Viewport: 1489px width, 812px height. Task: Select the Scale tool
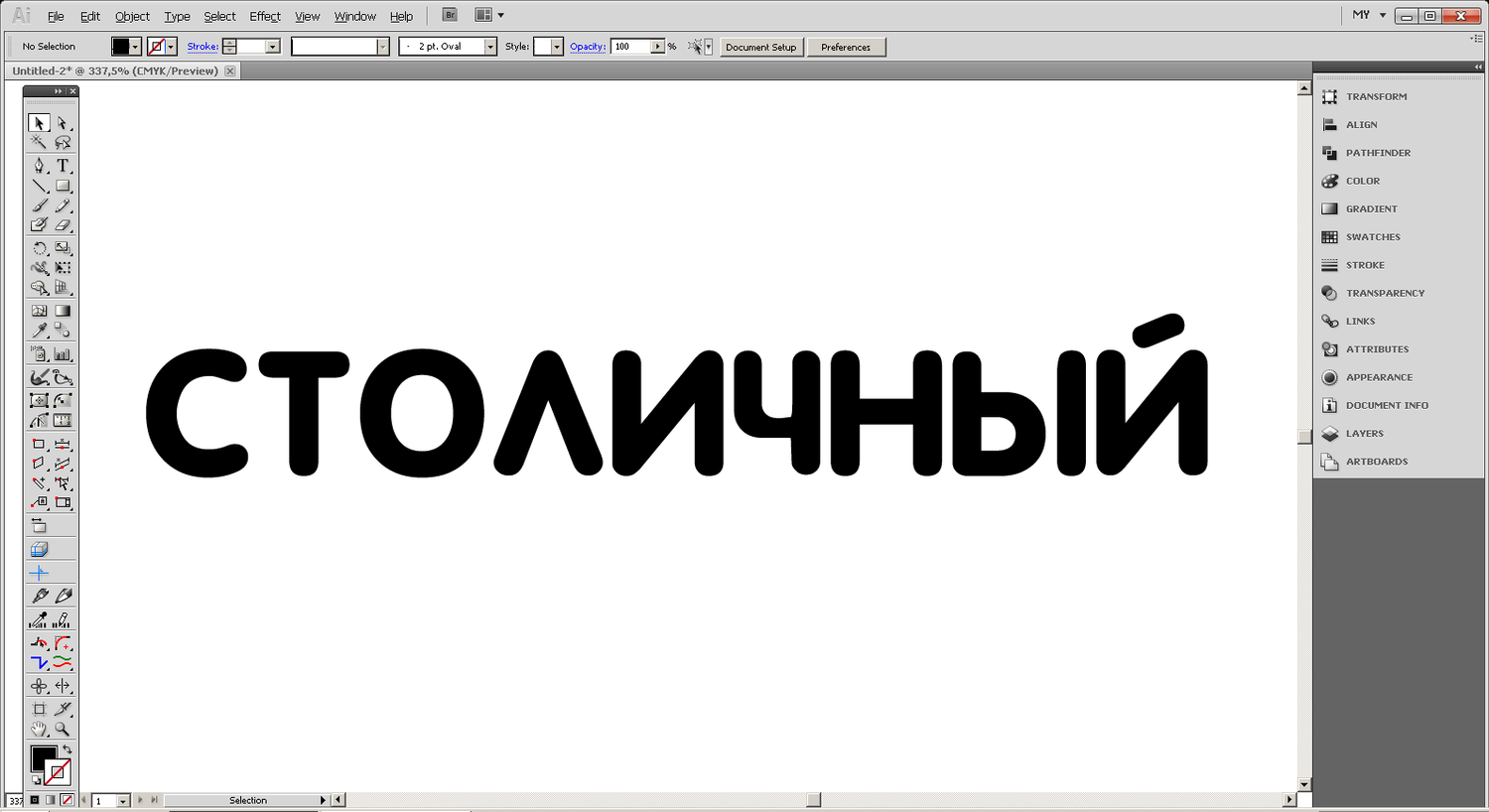point(63,248)
